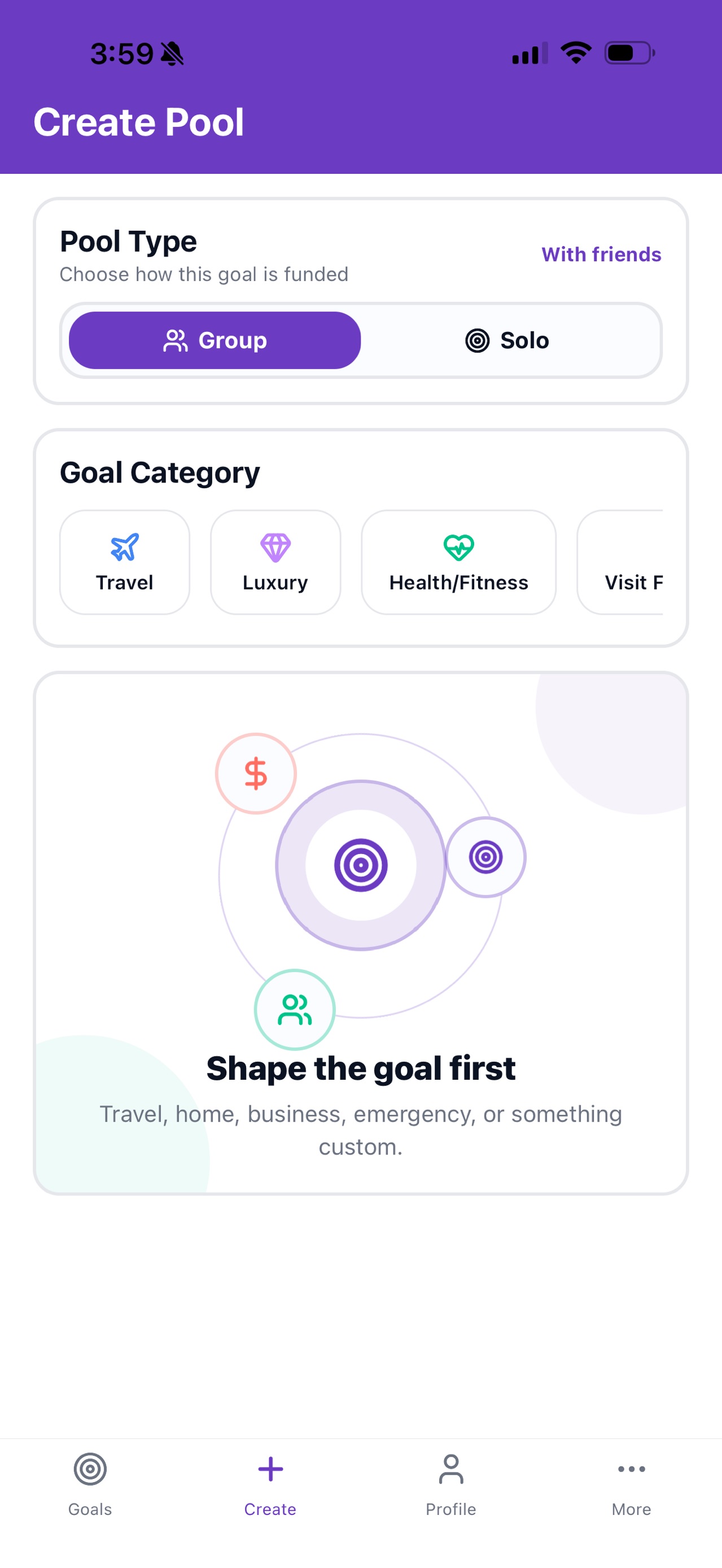
Task: Open the Create tab
Action: (270, 1484)
